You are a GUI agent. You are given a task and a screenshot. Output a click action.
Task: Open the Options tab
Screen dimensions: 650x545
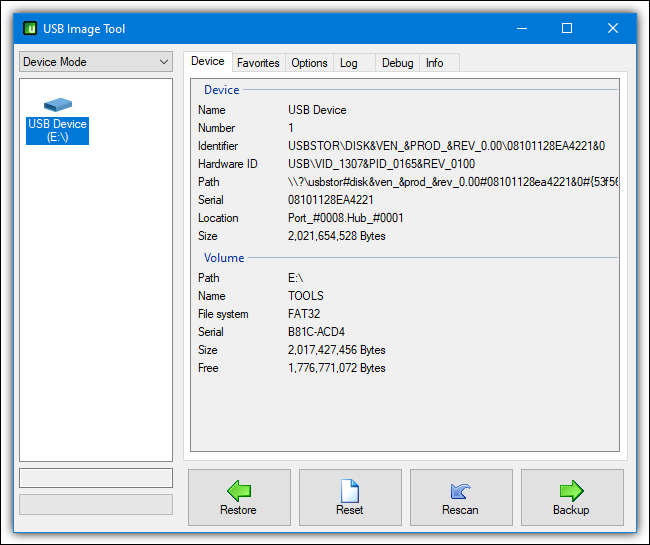[309, 63]
